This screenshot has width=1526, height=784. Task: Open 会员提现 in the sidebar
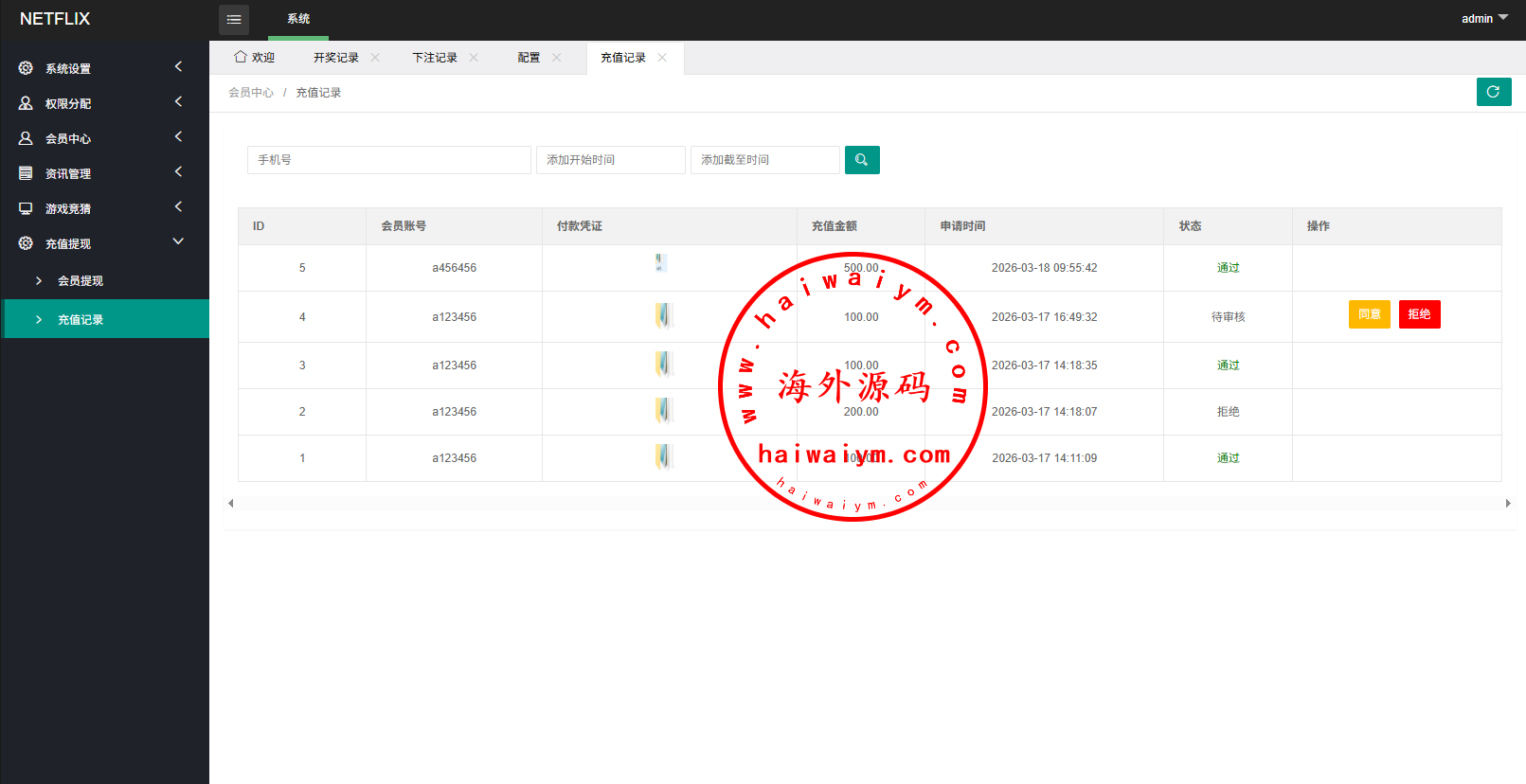pyautogui.click(x=81, y=281)
